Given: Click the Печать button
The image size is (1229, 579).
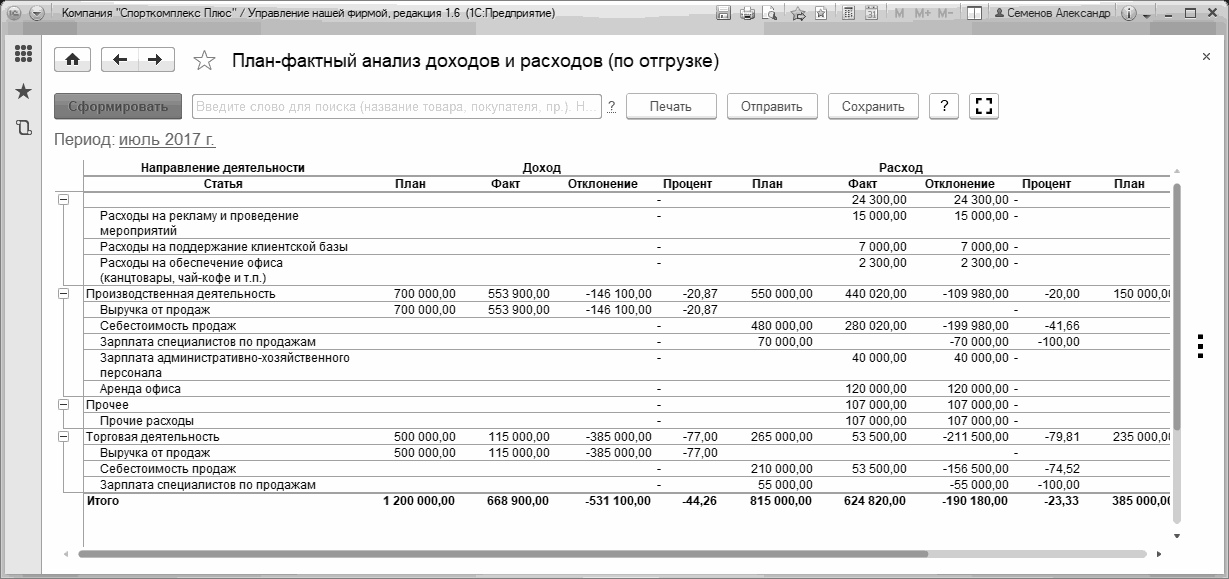Looking at the screenshot, I should [x=670, y=106].
